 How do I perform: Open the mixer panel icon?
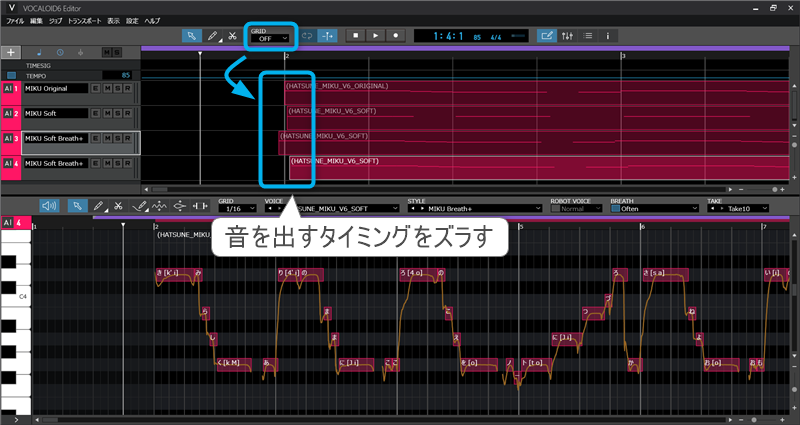point(567,36)
